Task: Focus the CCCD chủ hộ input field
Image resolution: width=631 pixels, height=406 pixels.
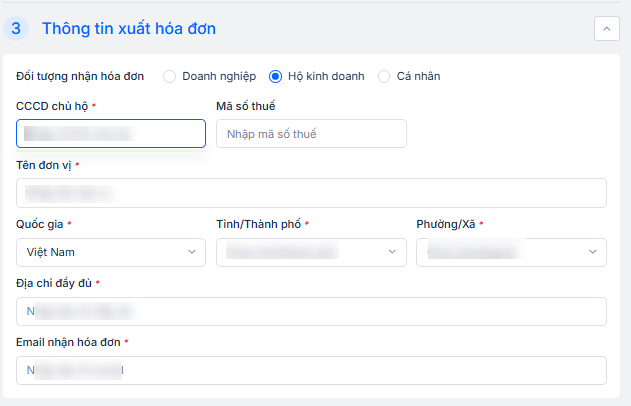Action: 111,134
